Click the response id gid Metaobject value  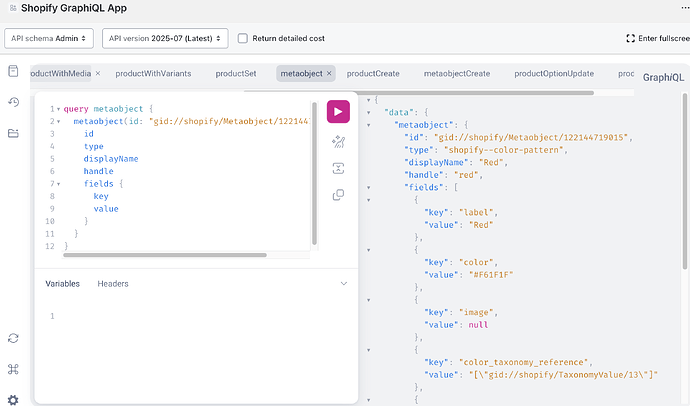click(x=531, y=138)
